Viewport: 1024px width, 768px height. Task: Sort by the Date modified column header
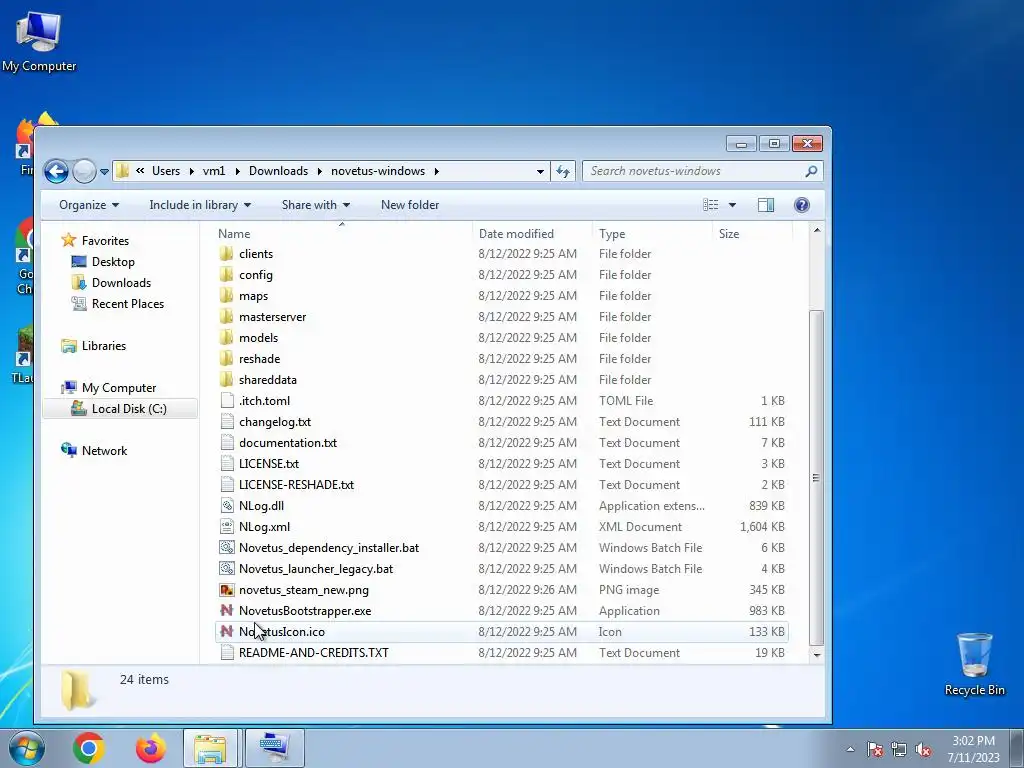(532, 234)
